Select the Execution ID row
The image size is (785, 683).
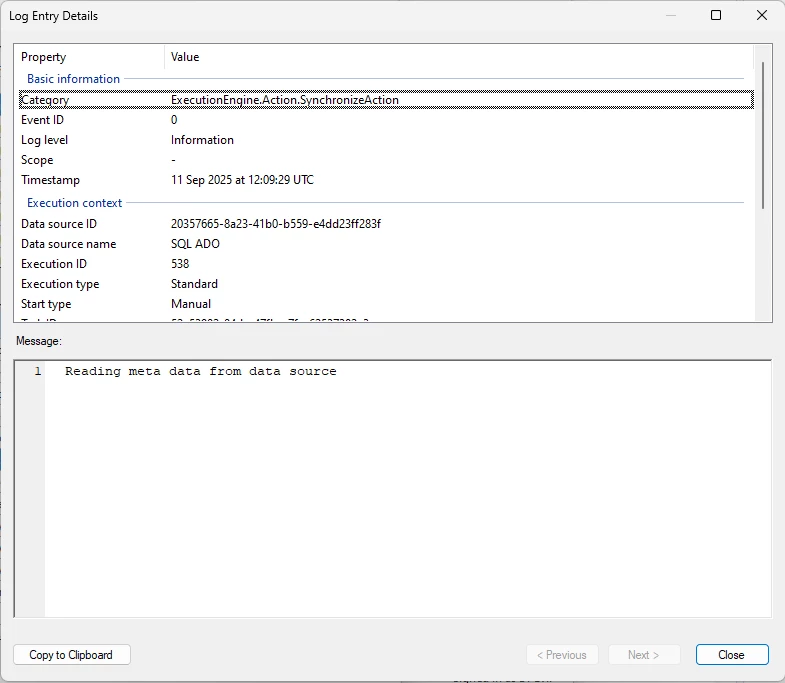click(386, 264)
